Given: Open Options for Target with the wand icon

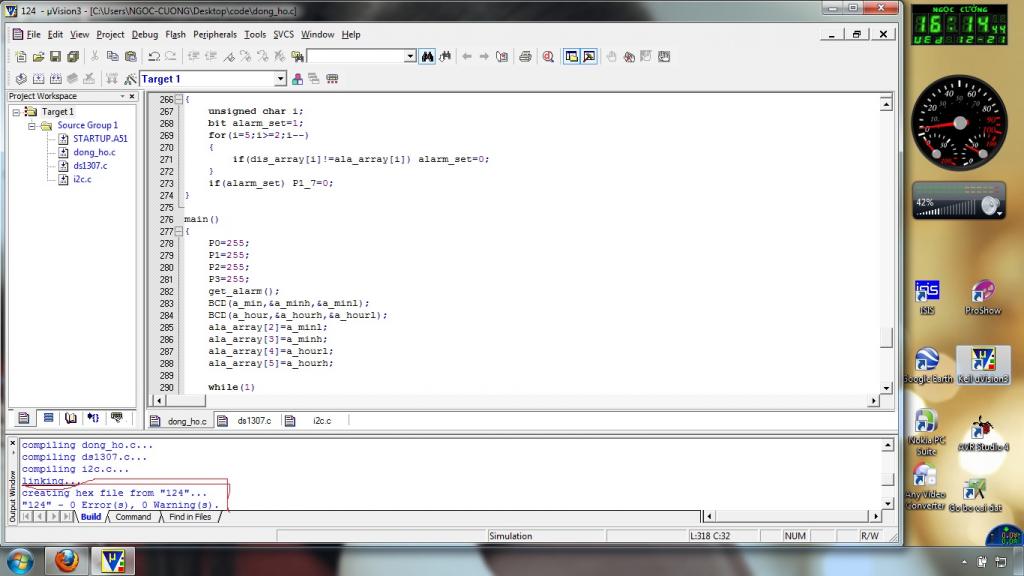Looking at the screenshot, I should (130, 79).
